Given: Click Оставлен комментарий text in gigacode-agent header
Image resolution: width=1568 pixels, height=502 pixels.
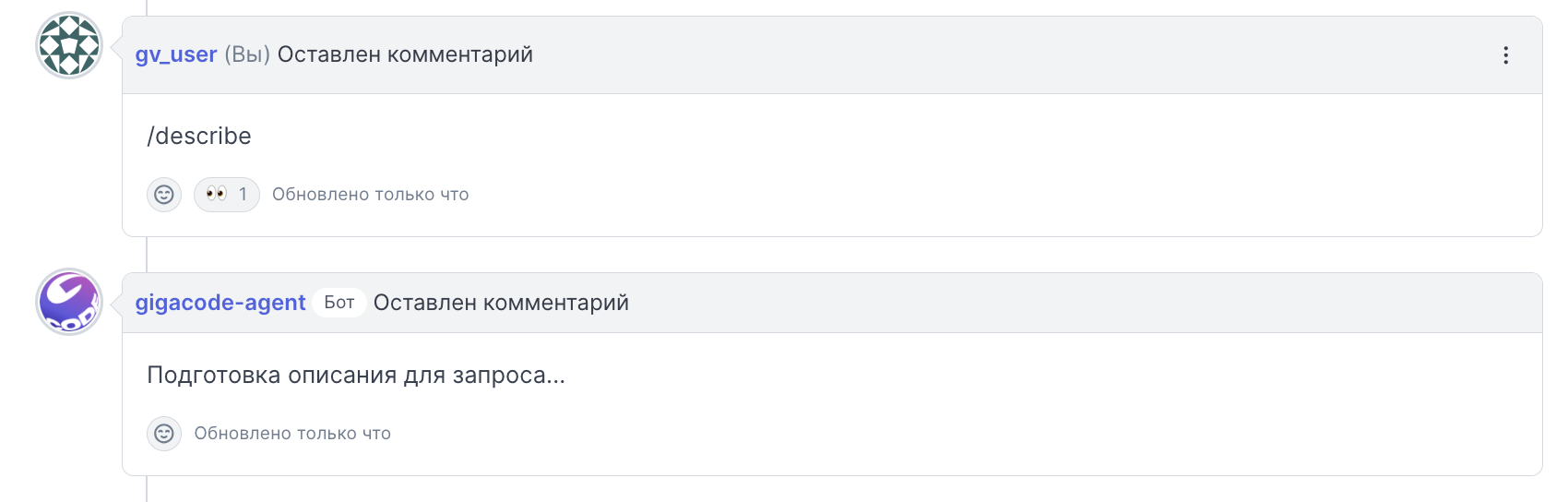Looking at the screenshot, I should [x=501, y=303].
